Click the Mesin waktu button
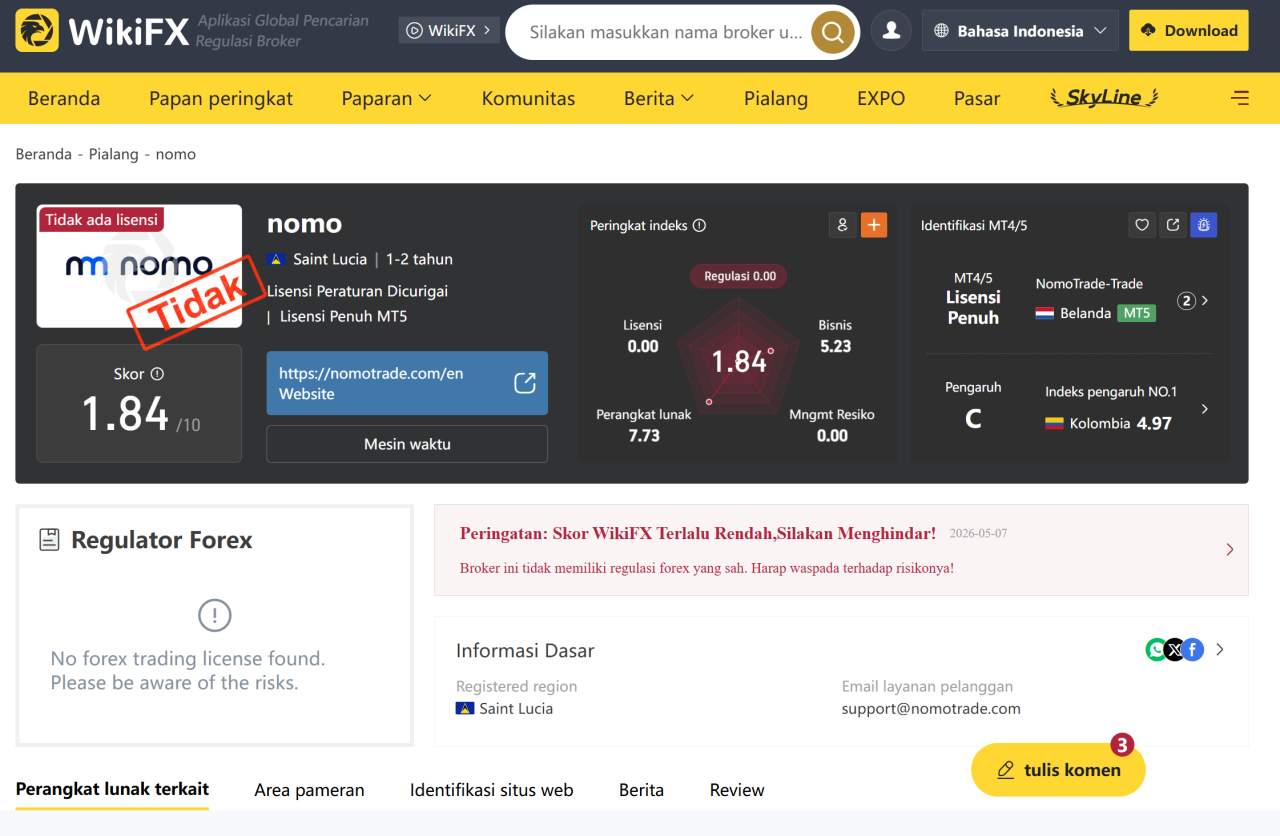 (407, 444)
